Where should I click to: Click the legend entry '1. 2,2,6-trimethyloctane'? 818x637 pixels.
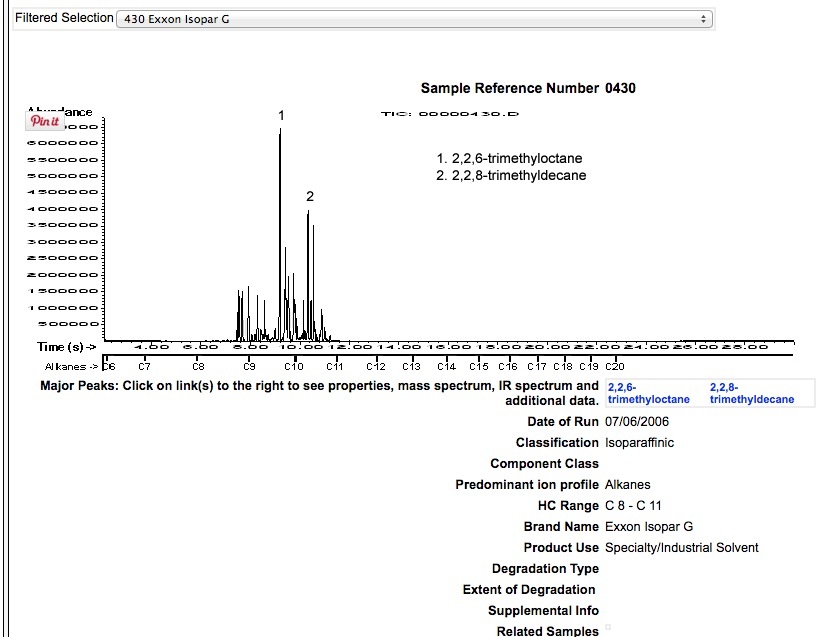coord(509,159)
